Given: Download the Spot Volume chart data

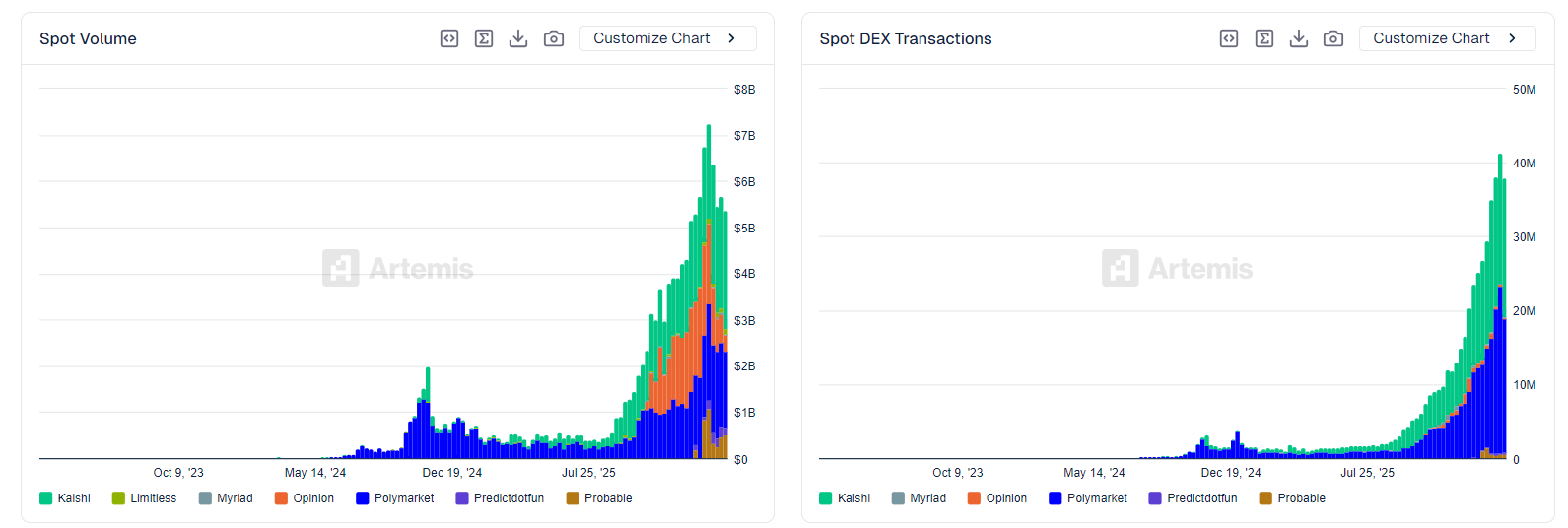Looking at the screenshot, I should pyautogui.click(x=518, y=38).
